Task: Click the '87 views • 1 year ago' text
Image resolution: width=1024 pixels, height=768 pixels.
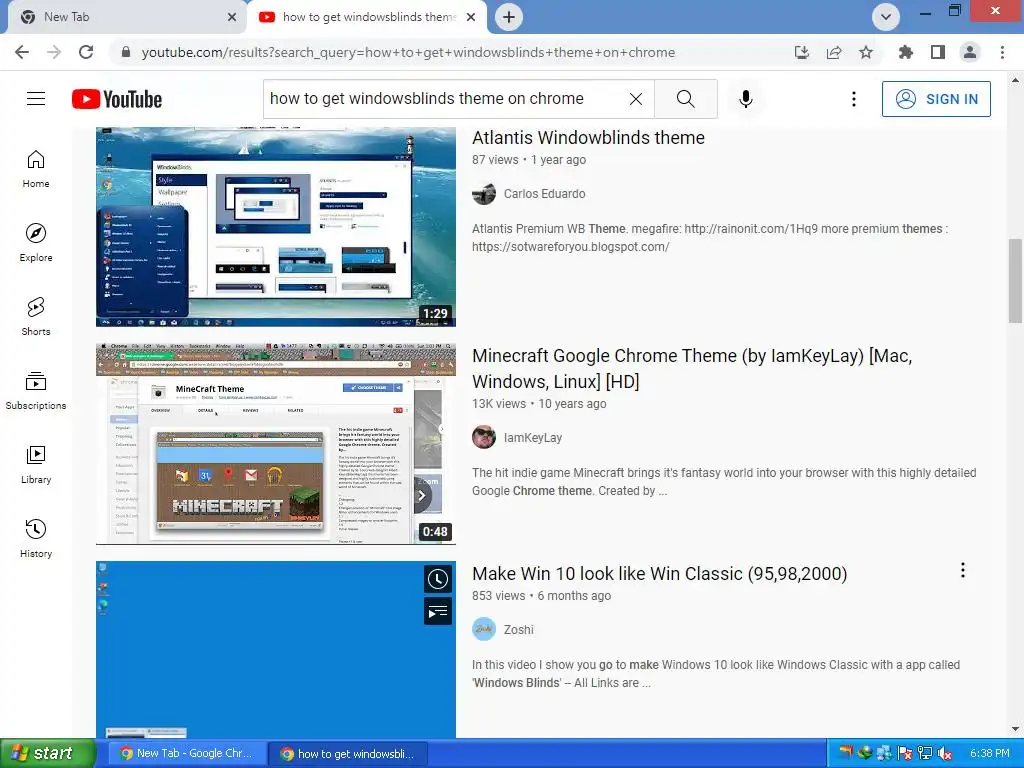Action: coord(529,160)
